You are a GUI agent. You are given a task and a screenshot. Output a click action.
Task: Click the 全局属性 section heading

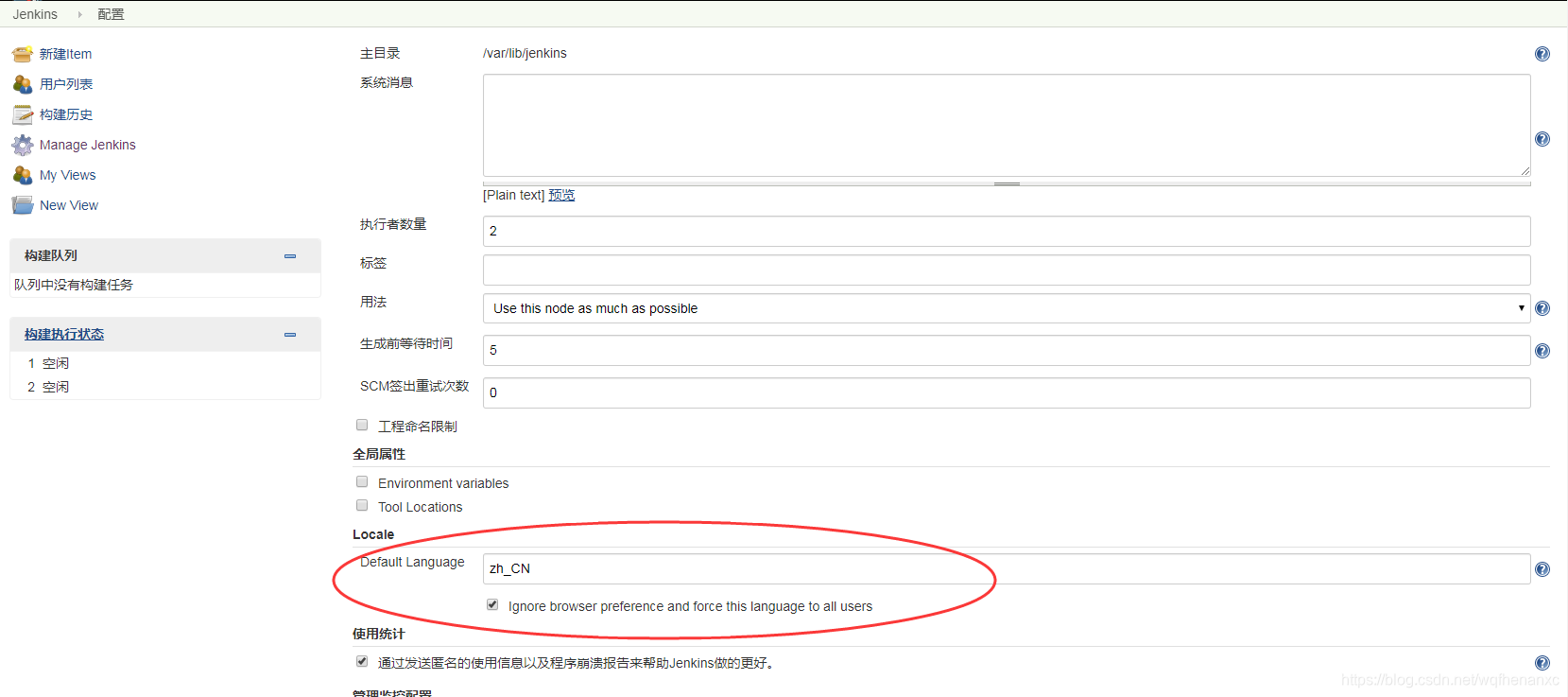[379, 454]
